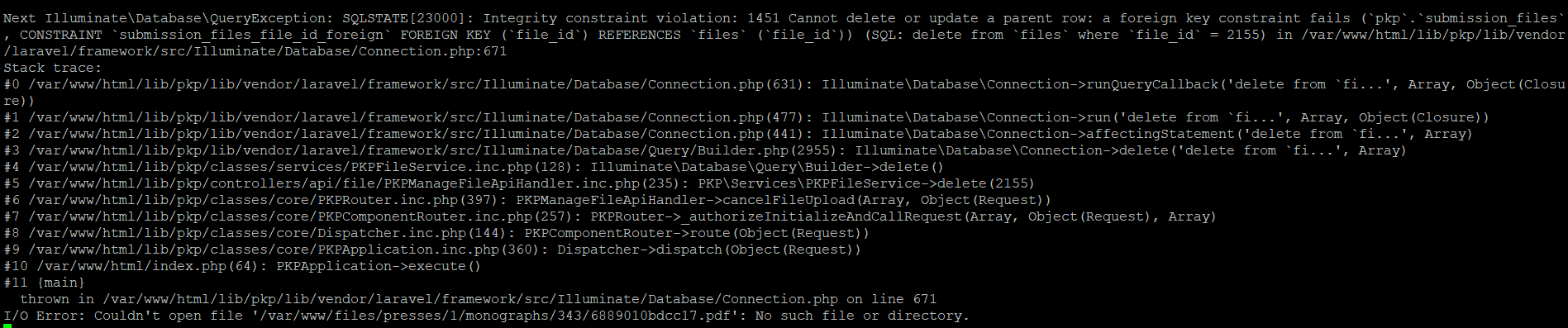Click the green terminal cursor block
This screenshot has height=328, width=1568.
coord(7,326)
